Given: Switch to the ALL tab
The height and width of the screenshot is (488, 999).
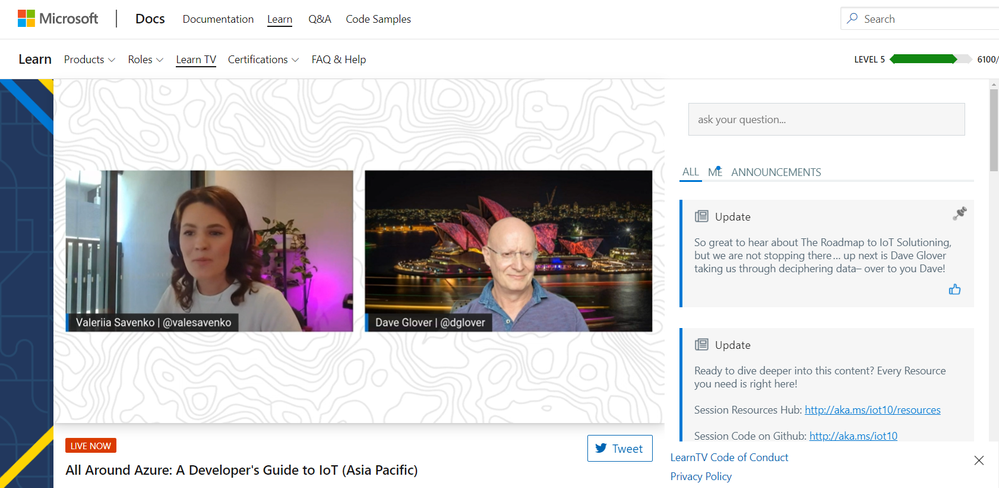Looking at the screenshot, I should pos(691,172).
